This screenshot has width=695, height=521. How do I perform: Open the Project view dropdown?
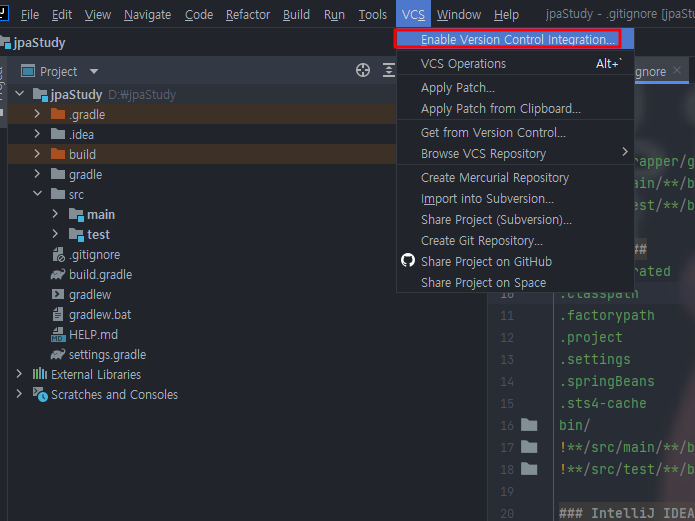(x=94, y=71)
